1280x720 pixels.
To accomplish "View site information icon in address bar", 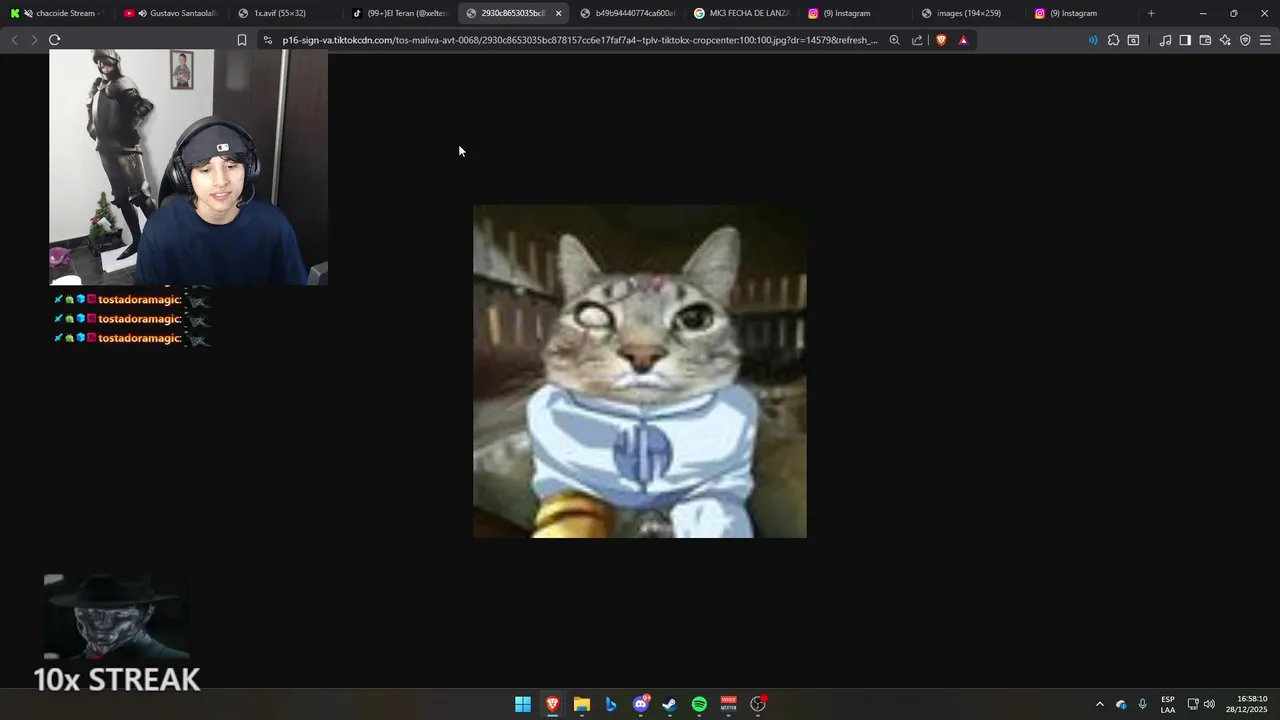I will 267,40.
